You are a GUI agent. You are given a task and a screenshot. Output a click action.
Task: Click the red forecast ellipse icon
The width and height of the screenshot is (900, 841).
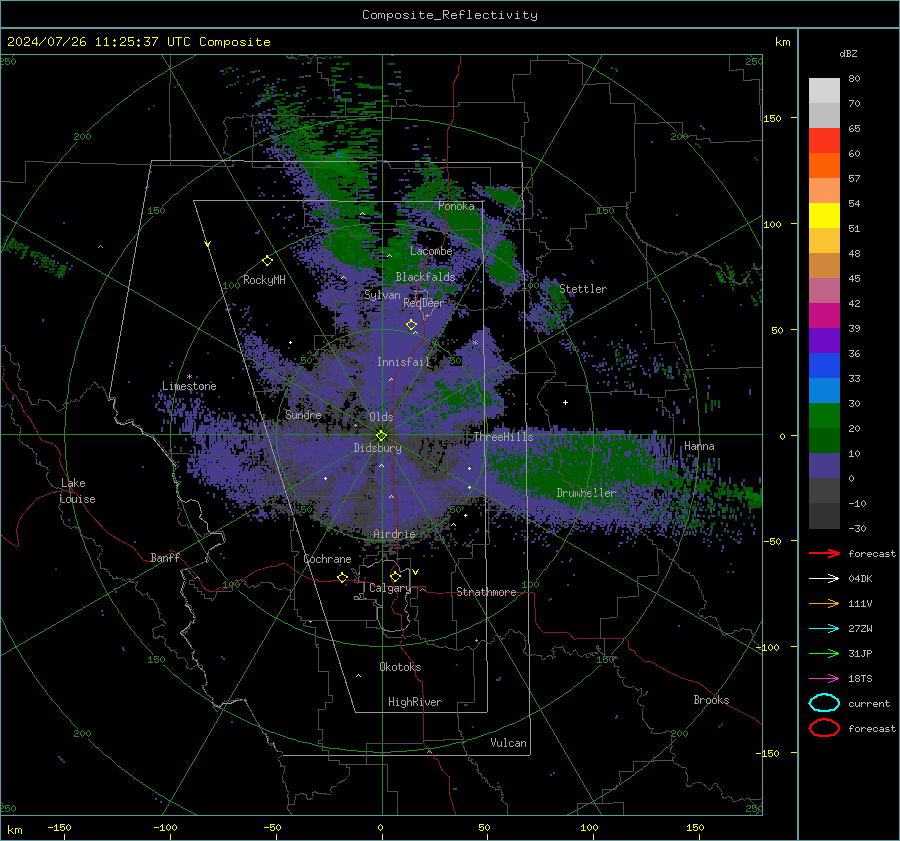(824, 728)
